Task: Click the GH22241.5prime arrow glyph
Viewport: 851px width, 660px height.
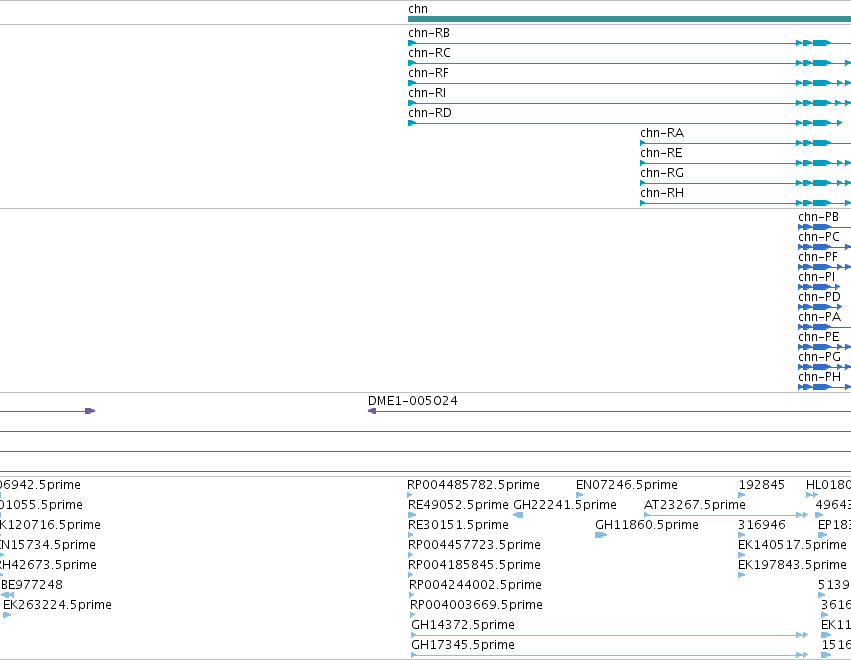Action: coord(518,515)
